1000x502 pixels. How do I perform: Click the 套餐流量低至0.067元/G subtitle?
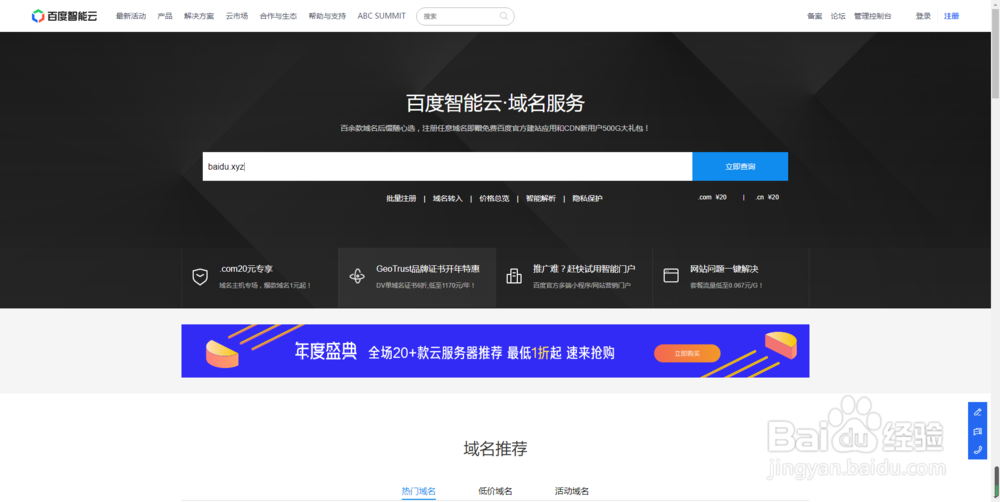click(726, 285)
